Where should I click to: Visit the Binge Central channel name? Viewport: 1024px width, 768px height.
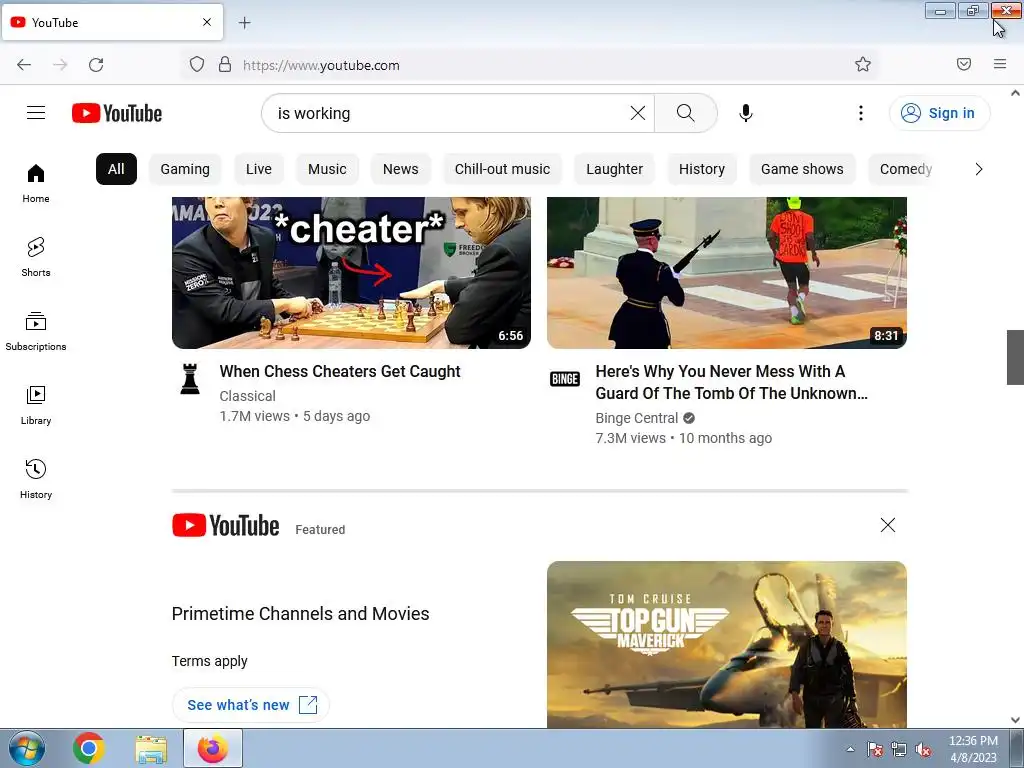(x=637, y=418)
